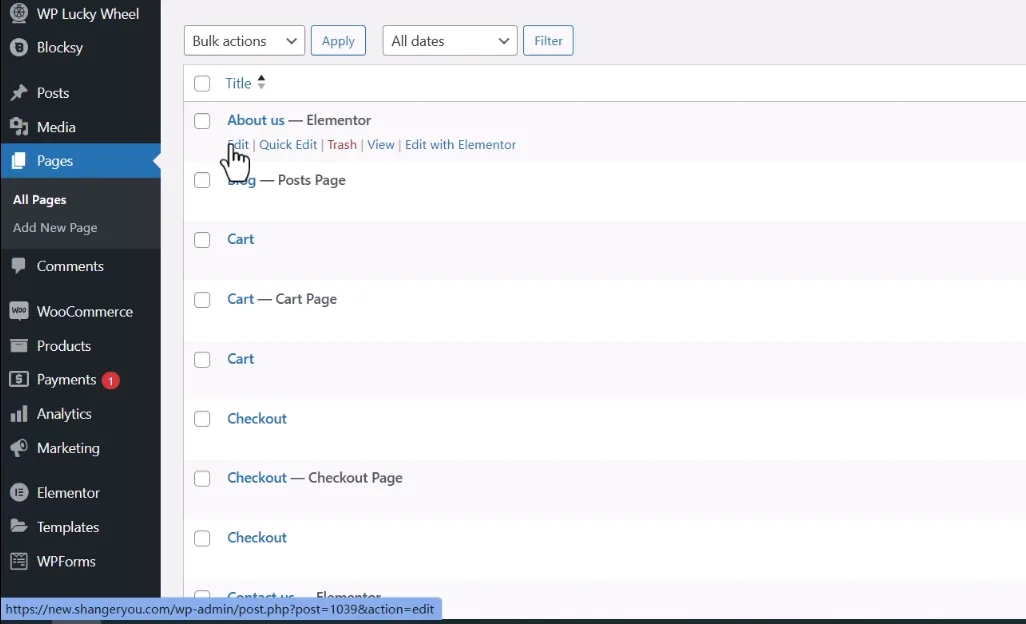
Task: Click the Products archive box icon
Action: (19, 345)
